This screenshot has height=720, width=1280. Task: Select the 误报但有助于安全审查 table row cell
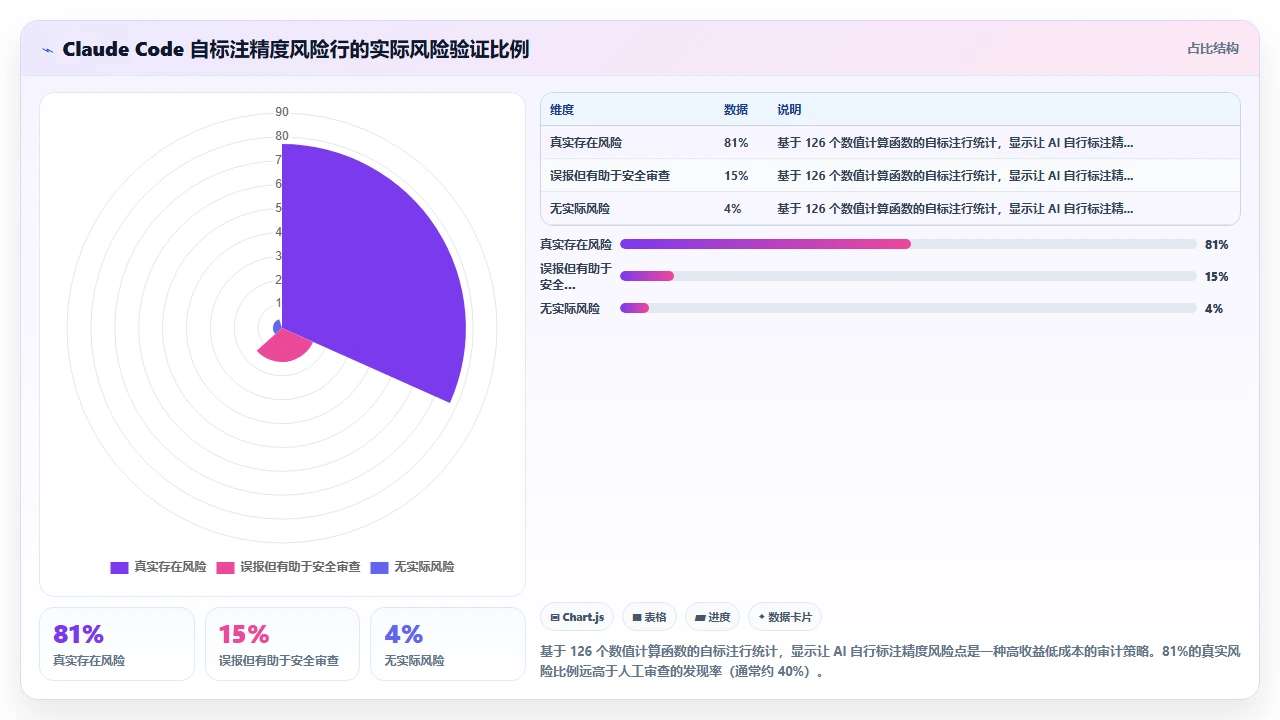click(x=610, y=176)
